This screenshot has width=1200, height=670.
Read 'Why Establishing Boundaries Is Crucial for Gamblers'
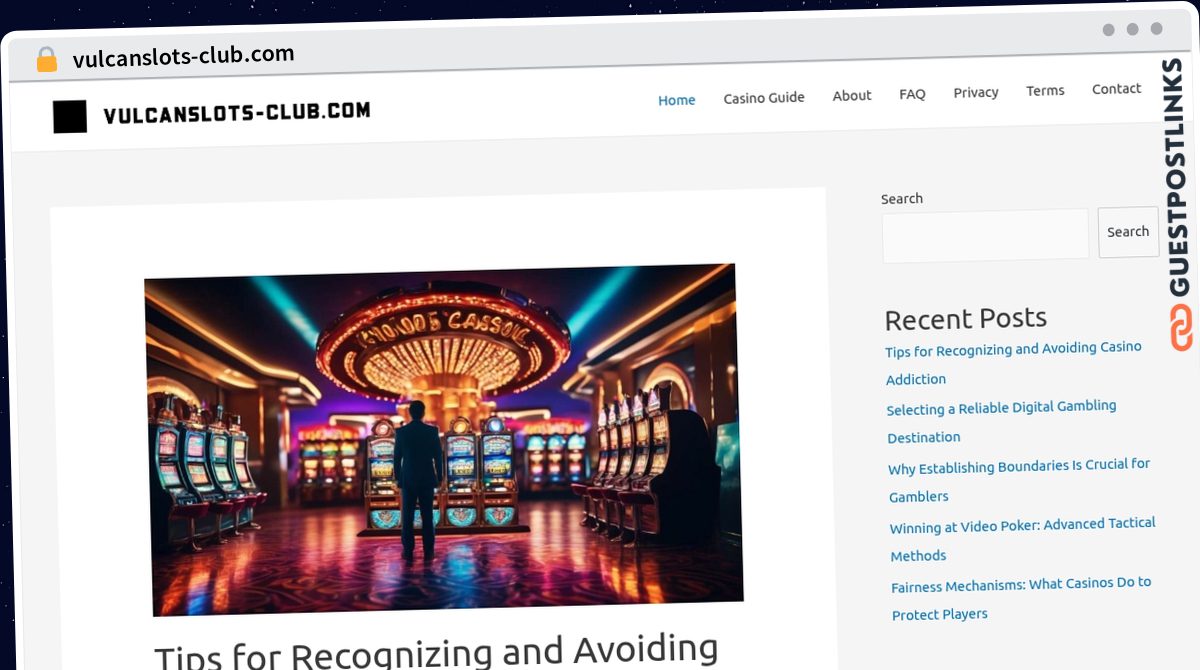pos(1019,480)
